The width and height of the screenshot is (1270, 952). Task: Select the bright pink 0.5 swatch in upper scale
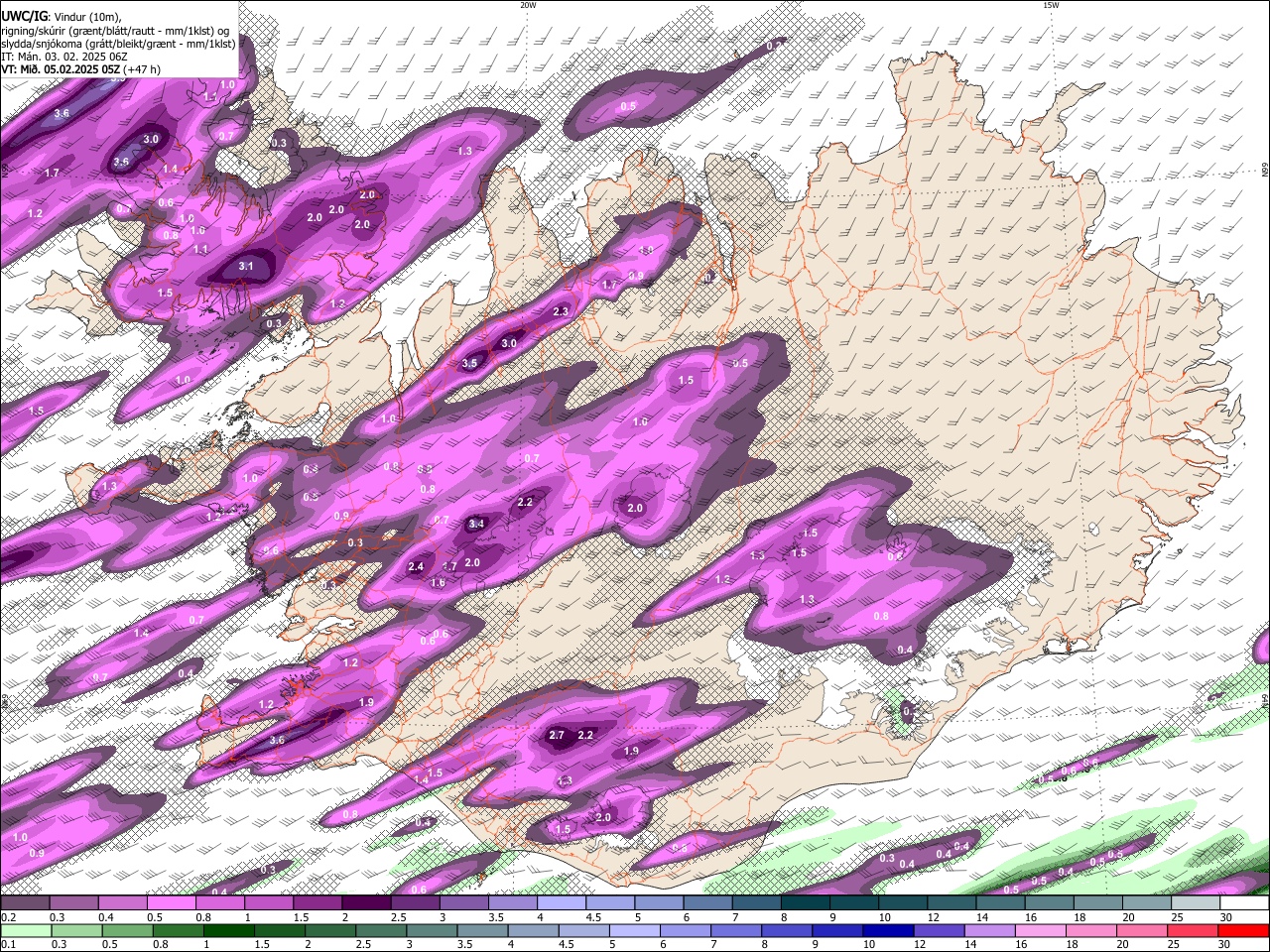point(171,903)
